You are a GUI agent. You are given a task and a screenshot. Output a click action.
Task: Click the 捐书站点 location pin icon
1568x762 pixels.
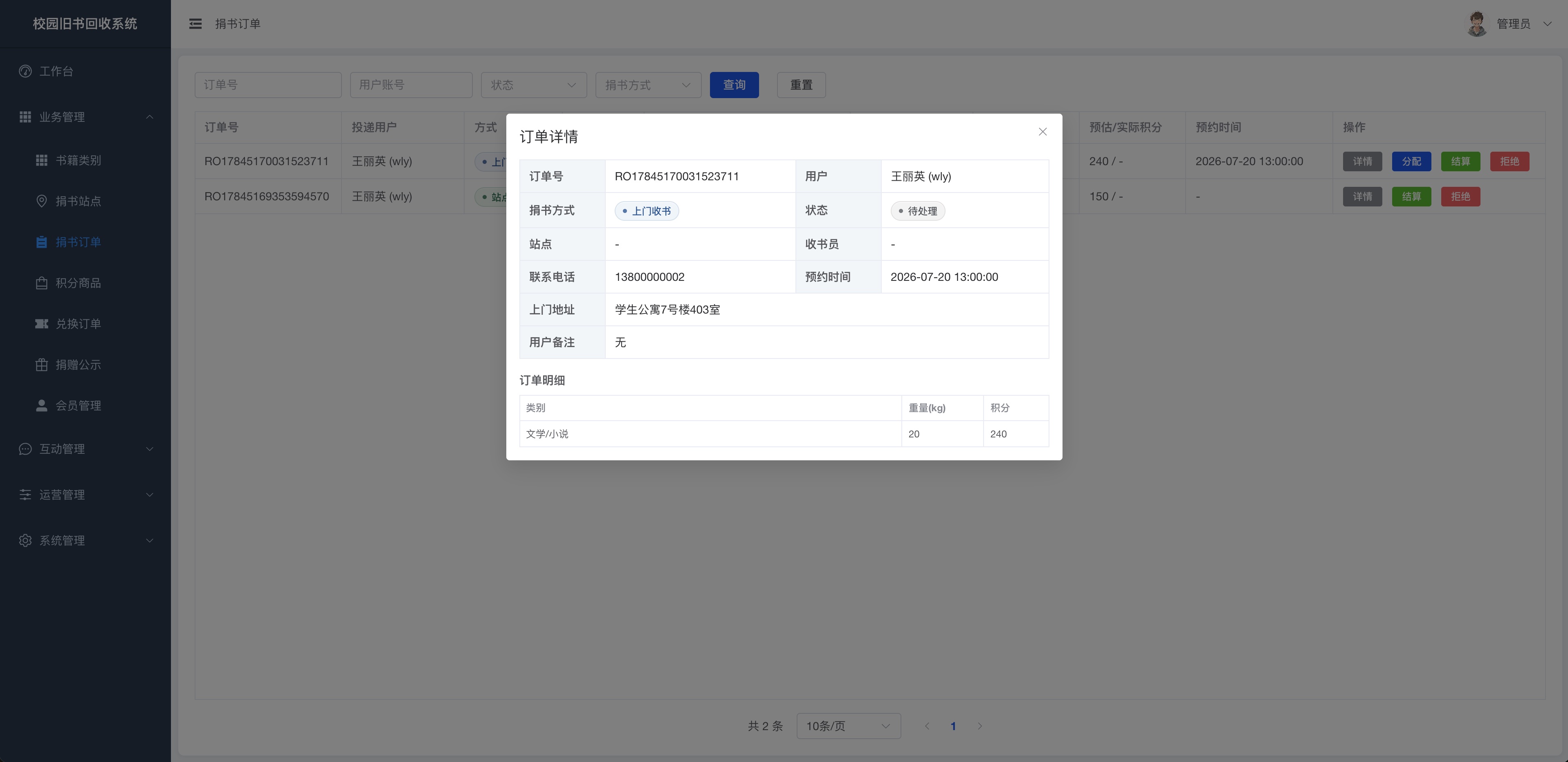[x=41, y=201]
